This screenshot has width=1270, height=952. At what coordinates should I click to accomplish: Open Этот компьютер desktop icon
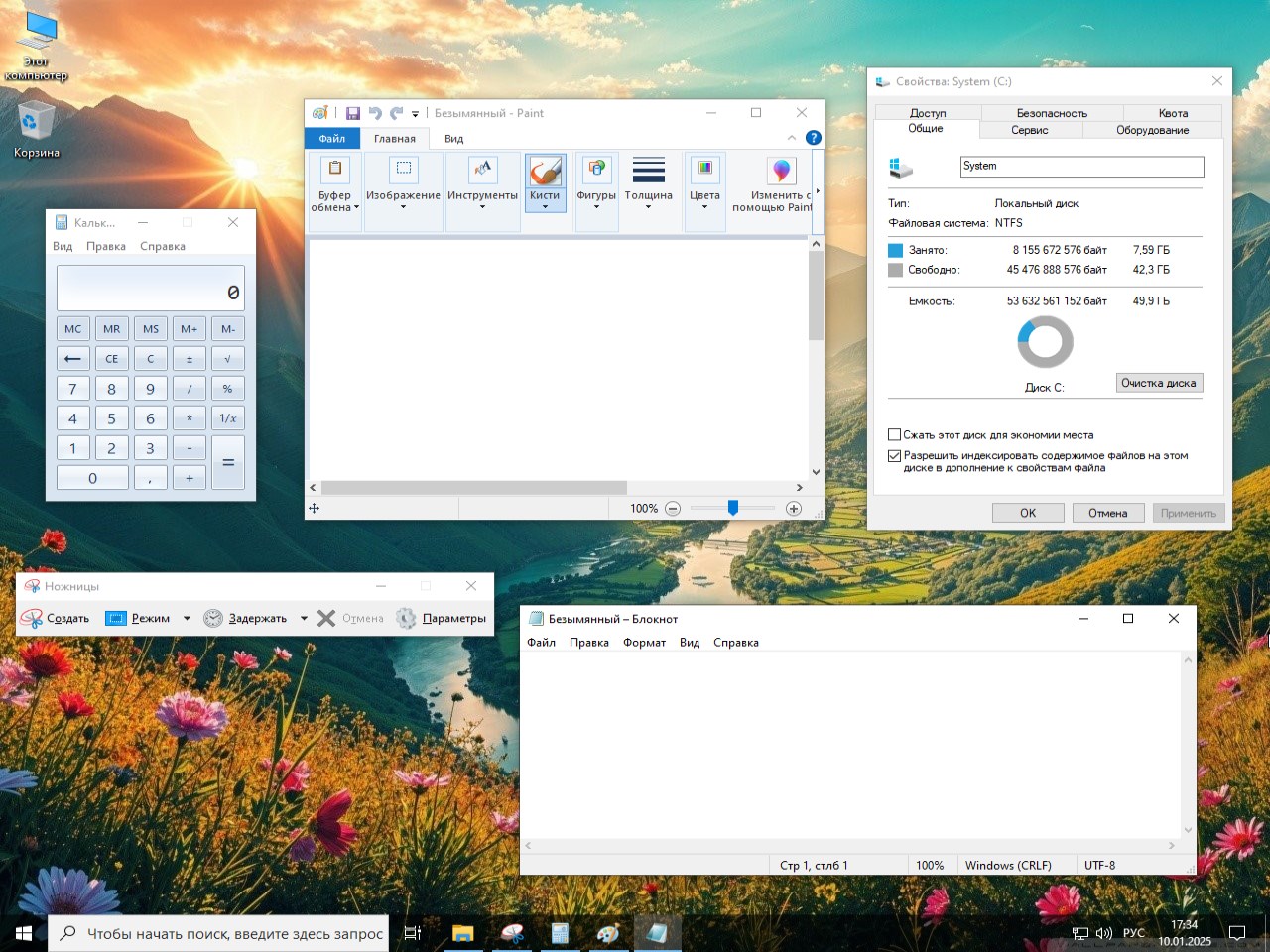coord(37,46)
